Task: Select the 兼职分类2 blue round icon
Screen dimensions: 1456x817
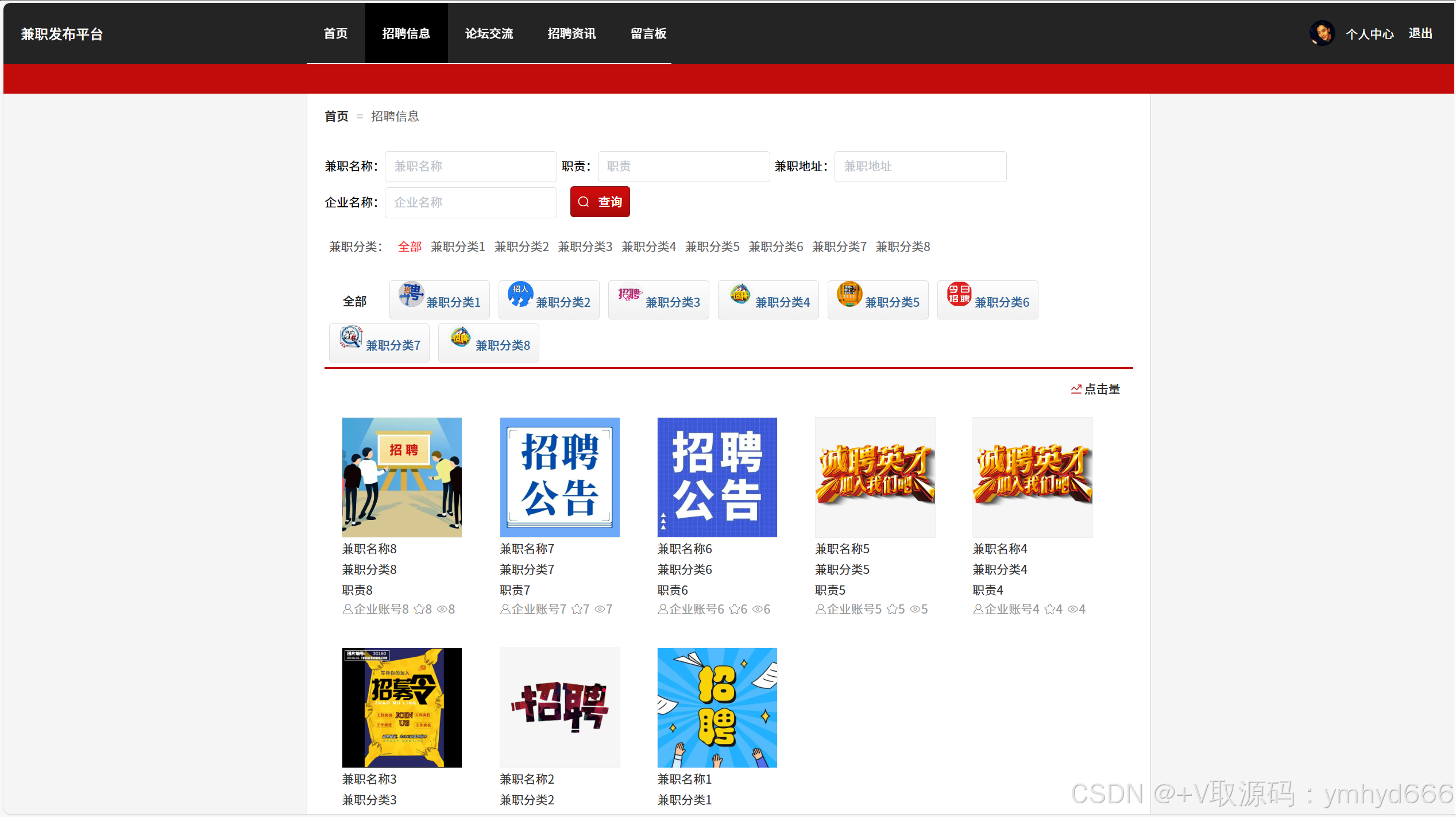Action: (x=520, y=294)
